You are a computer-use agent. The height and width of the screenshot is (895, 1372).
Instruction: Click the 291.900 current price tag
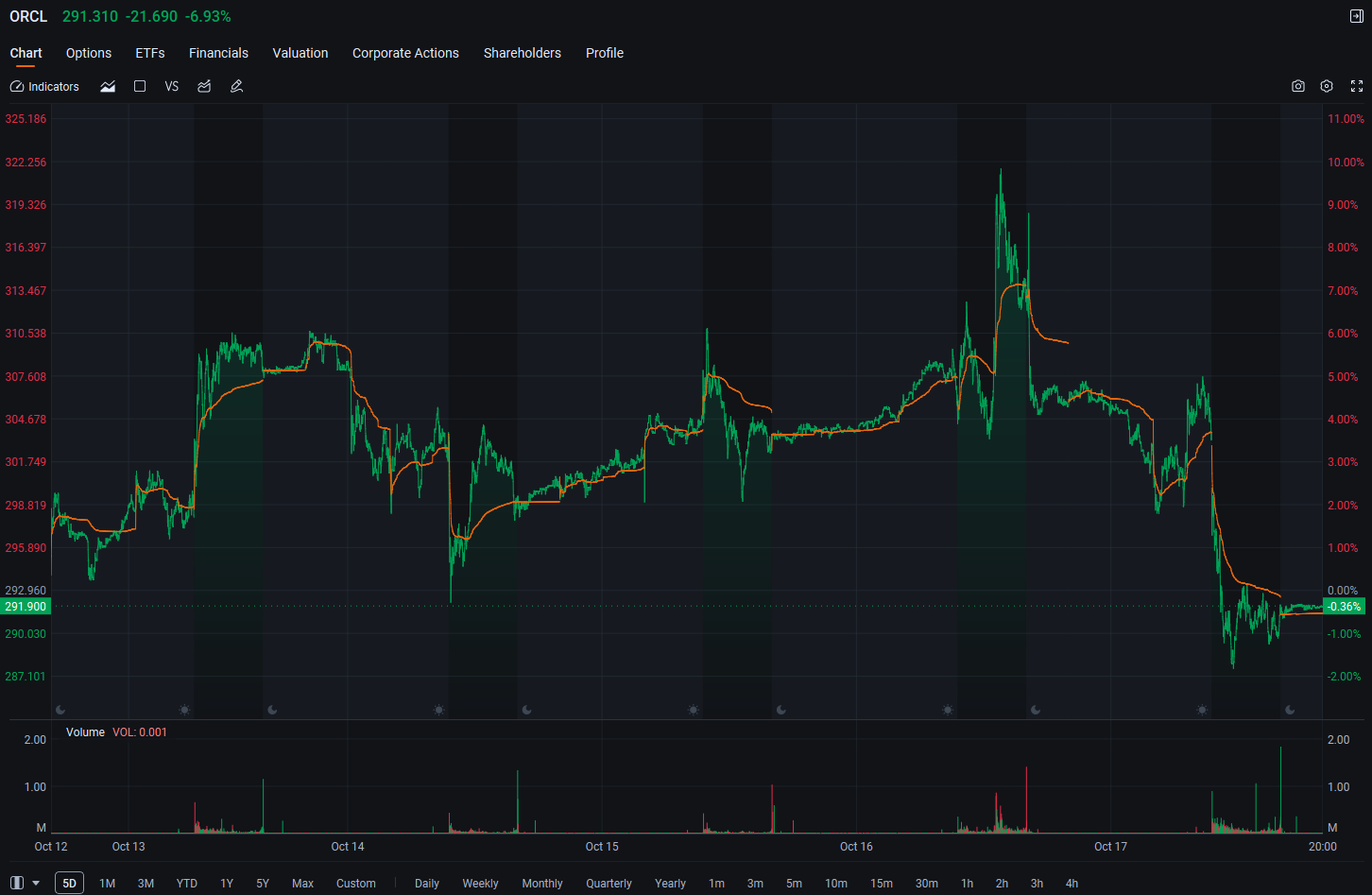26,606
